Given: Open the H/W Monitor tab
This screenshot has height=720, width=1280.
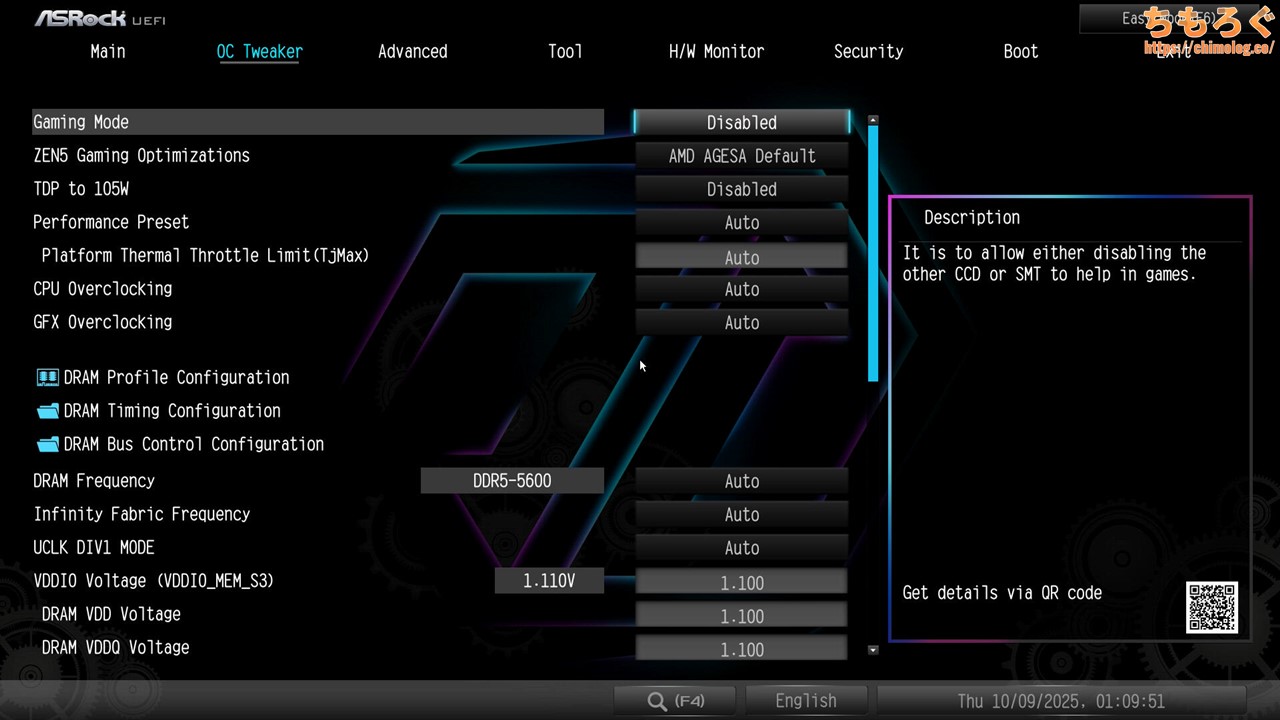Looking at the screenshot, I should coord(716,52).
